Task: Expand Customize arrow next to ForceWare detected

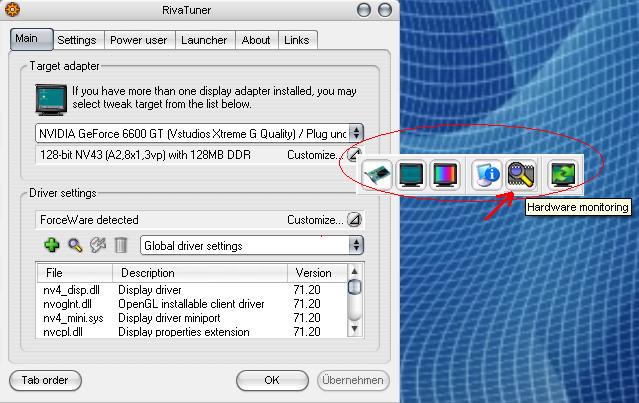Action: tap(354, 220)
